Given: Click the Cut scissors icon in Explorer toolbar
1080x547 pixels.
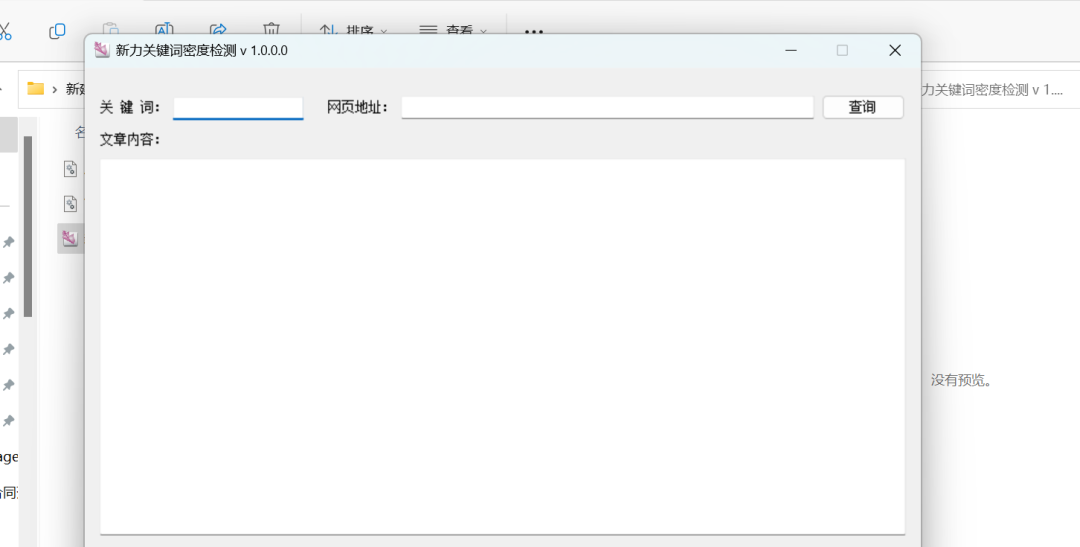Looking at the screenshot, I should [4, 30].
